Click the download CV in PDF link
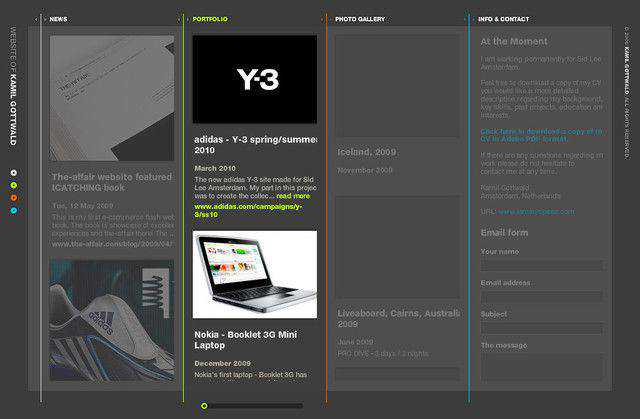Screen dimensions: 640x419 click(x=540, y=135)
